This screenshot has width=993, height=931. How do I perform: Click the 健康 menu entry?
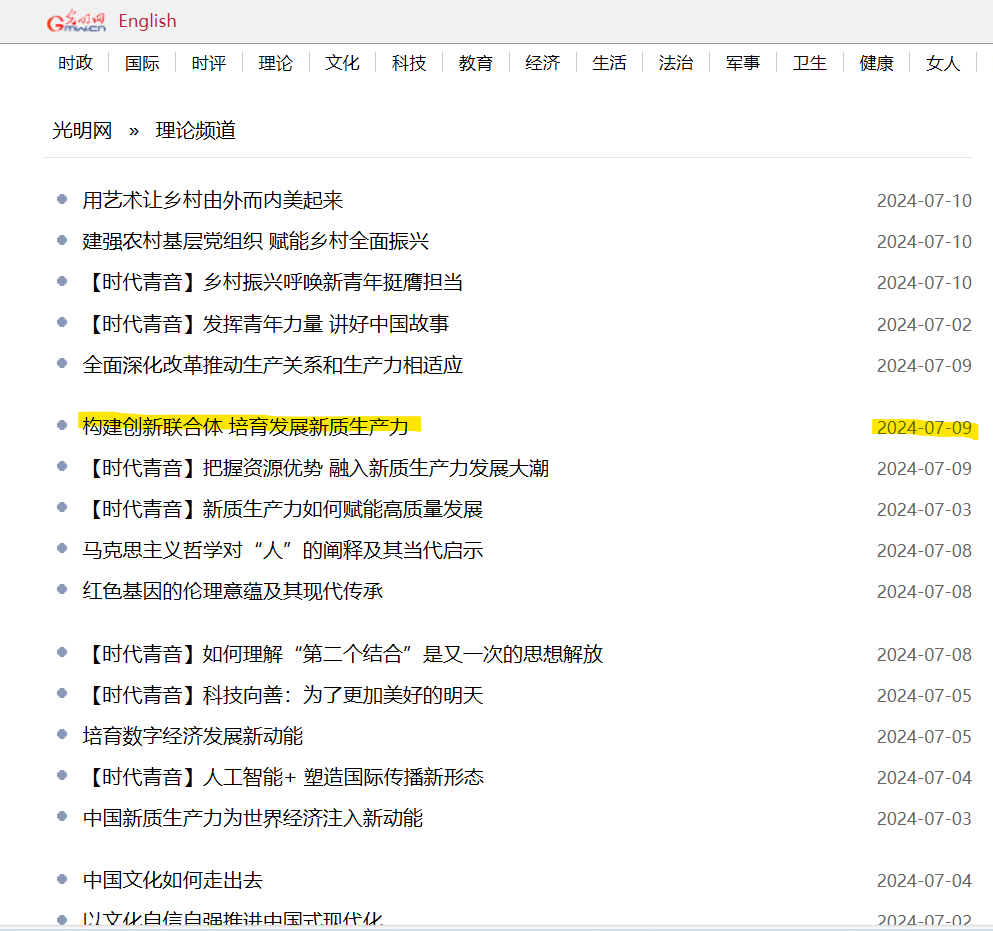[877, 63]
